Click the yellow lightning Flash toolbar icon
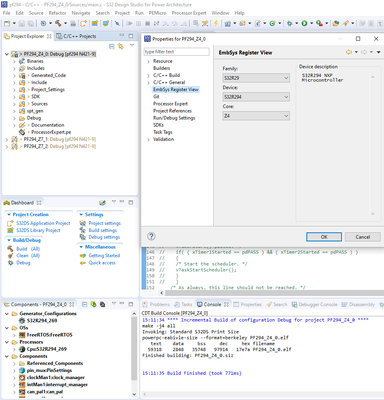 coord(216,23)
